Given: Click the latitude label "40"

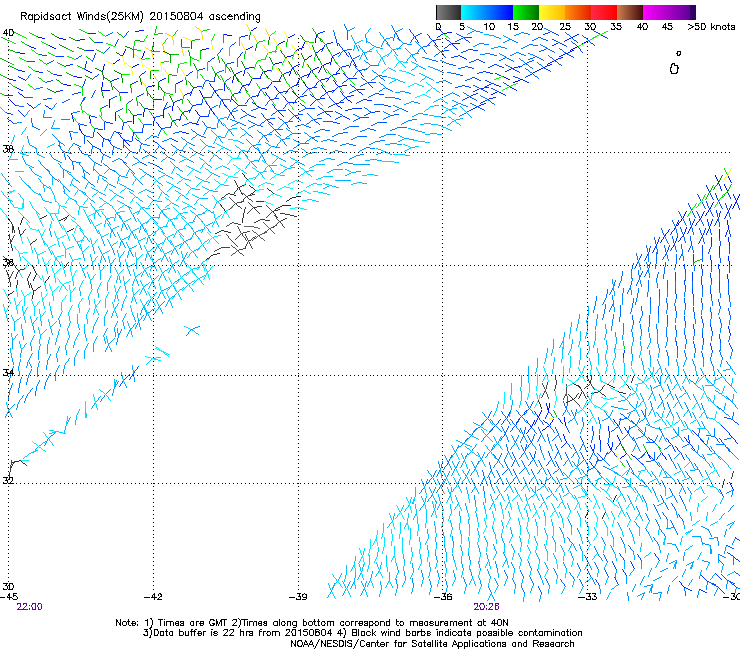Looking at the screenshot, I should pyautogui.click(x=8, y=33).
